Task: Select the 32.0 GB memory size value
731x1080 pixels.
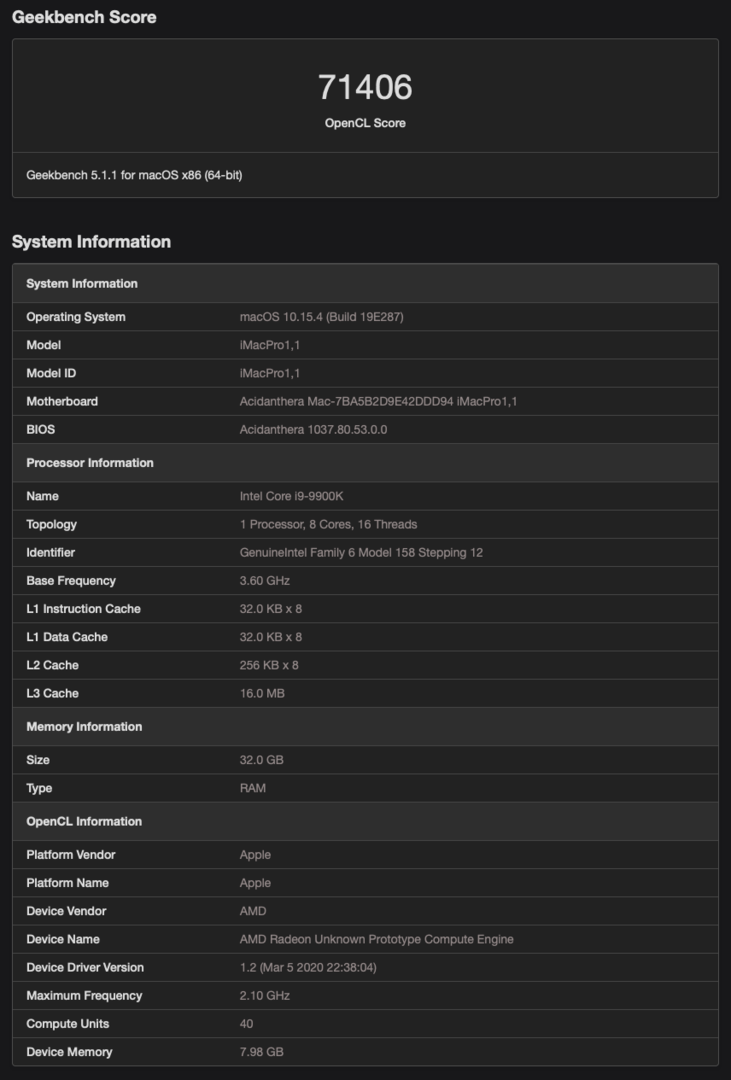Action: coord(261,760)
